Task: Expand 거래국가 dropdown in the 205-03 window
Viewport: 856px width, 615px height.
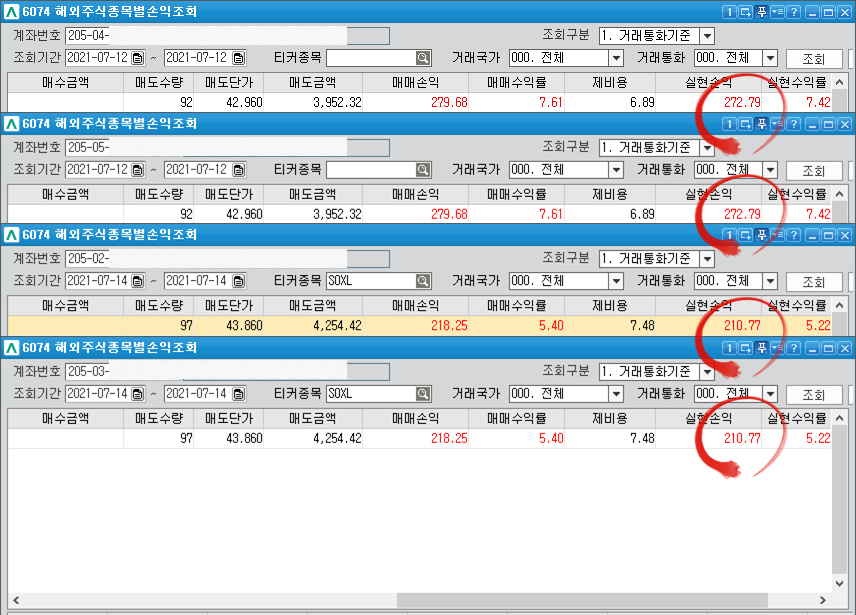Action: click(616, 394)
